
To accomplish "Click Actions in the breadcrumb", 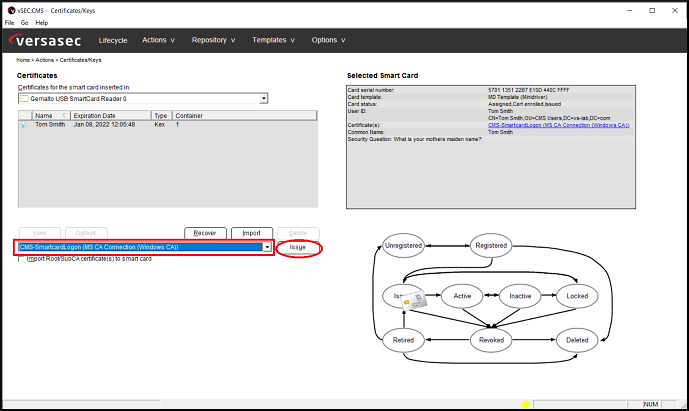I will pos(44,60).
